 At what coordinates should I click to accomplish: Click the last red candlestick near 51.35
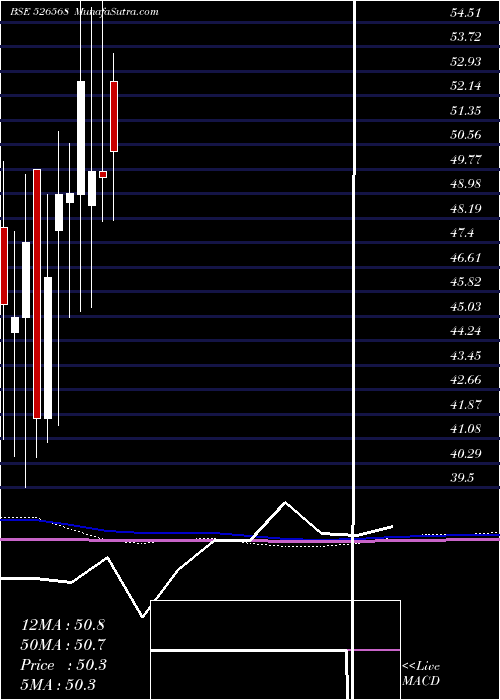pyautogui.click(x=114, y=117)
